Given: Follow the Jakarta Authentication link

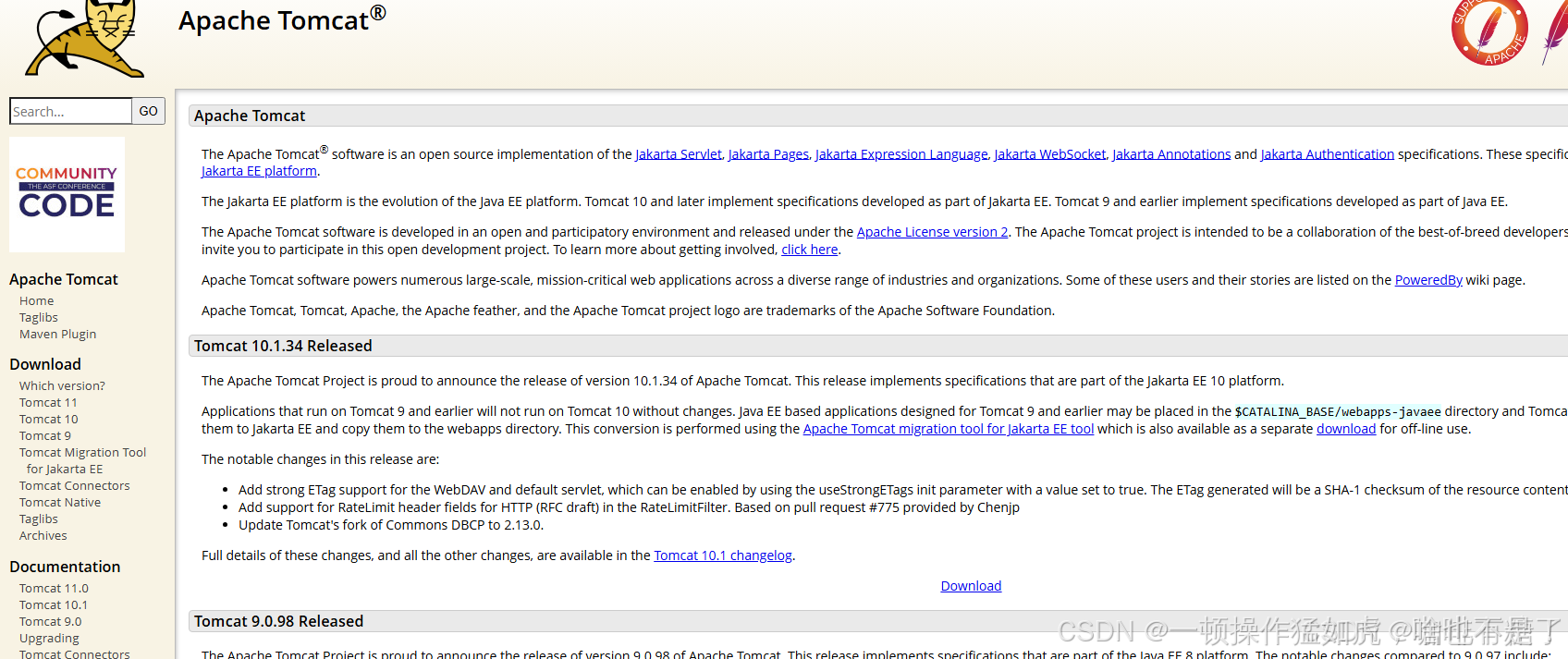Looking at the screenshot, I should [x=1328, y=154].
